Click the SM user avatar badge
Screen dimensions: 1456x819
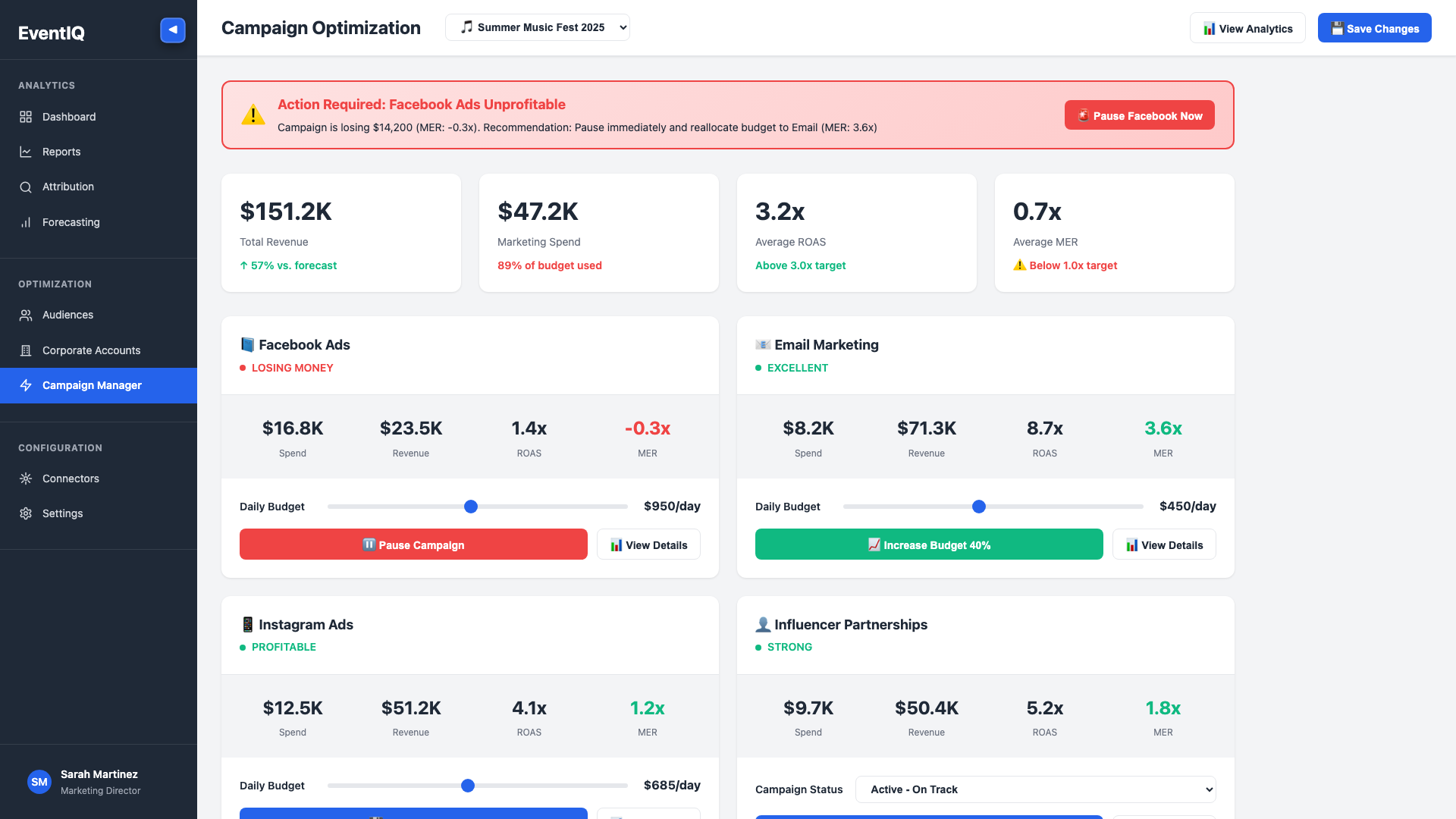coord(39,782)
